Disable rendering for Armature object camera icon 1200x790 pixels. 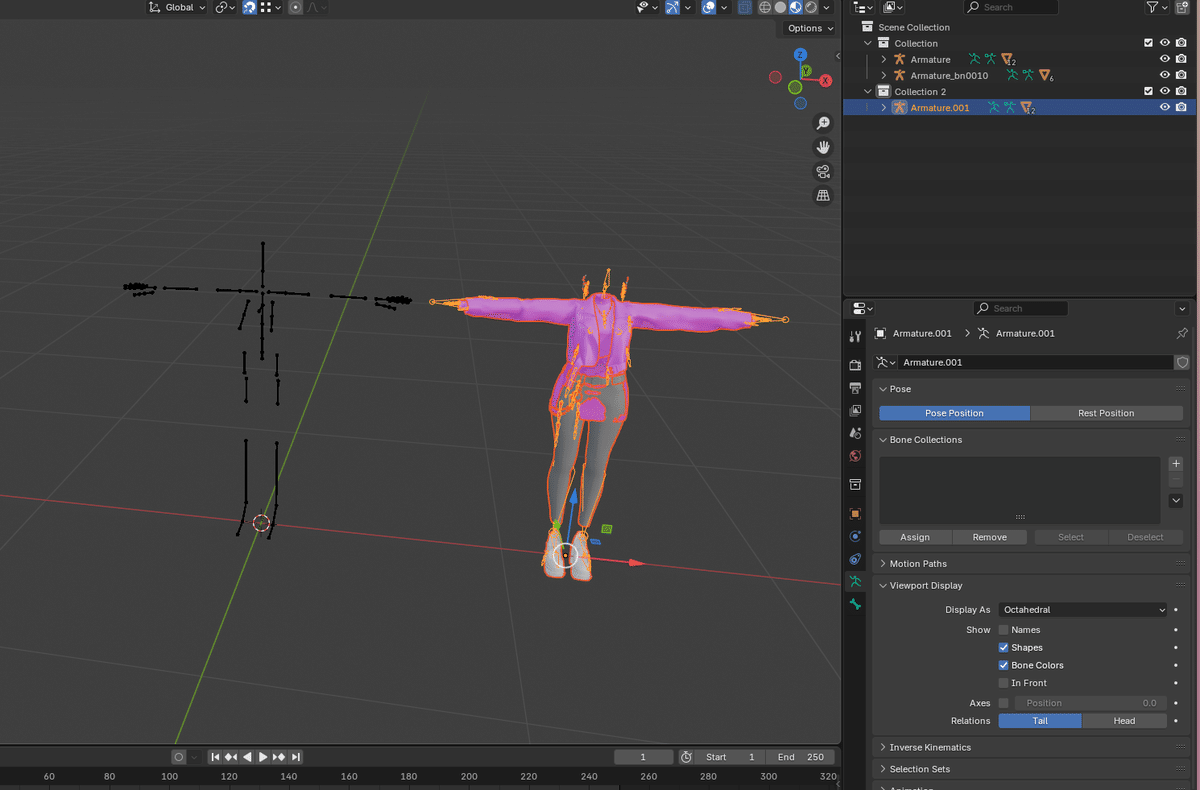pos(1181,59)
